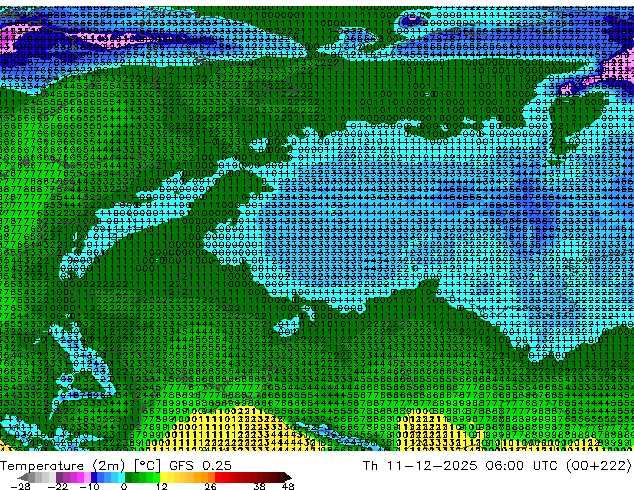Click the '(00+222)' forecast hour label
This screenshot has width=634, height=490.
click(600, 466)
